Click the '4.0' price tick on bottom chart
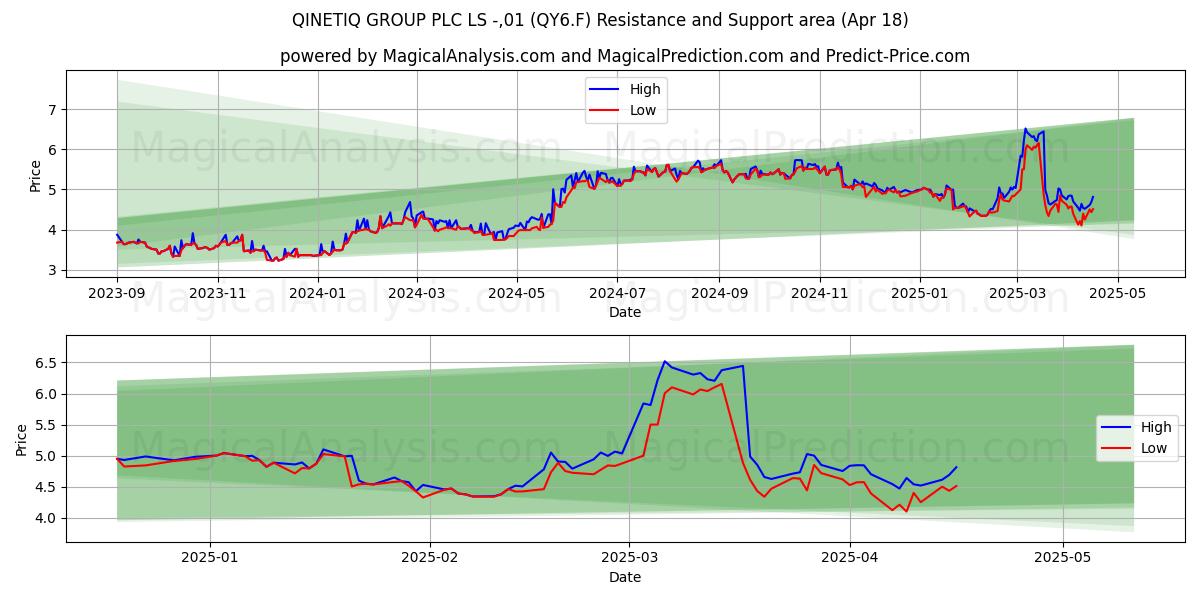This screenshot has height=600, width=1200. pyautogui.click(x=47, y=518)
